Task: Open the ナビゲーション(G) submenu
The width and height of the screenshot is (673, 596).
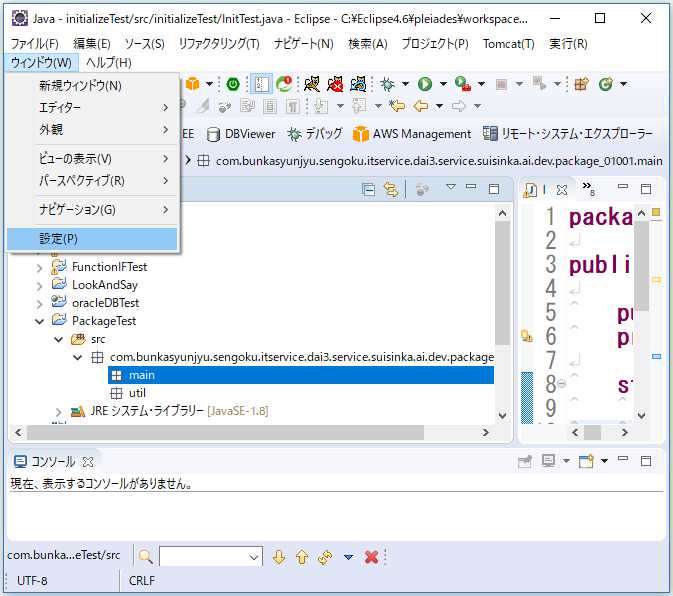Action: point(92,210)
